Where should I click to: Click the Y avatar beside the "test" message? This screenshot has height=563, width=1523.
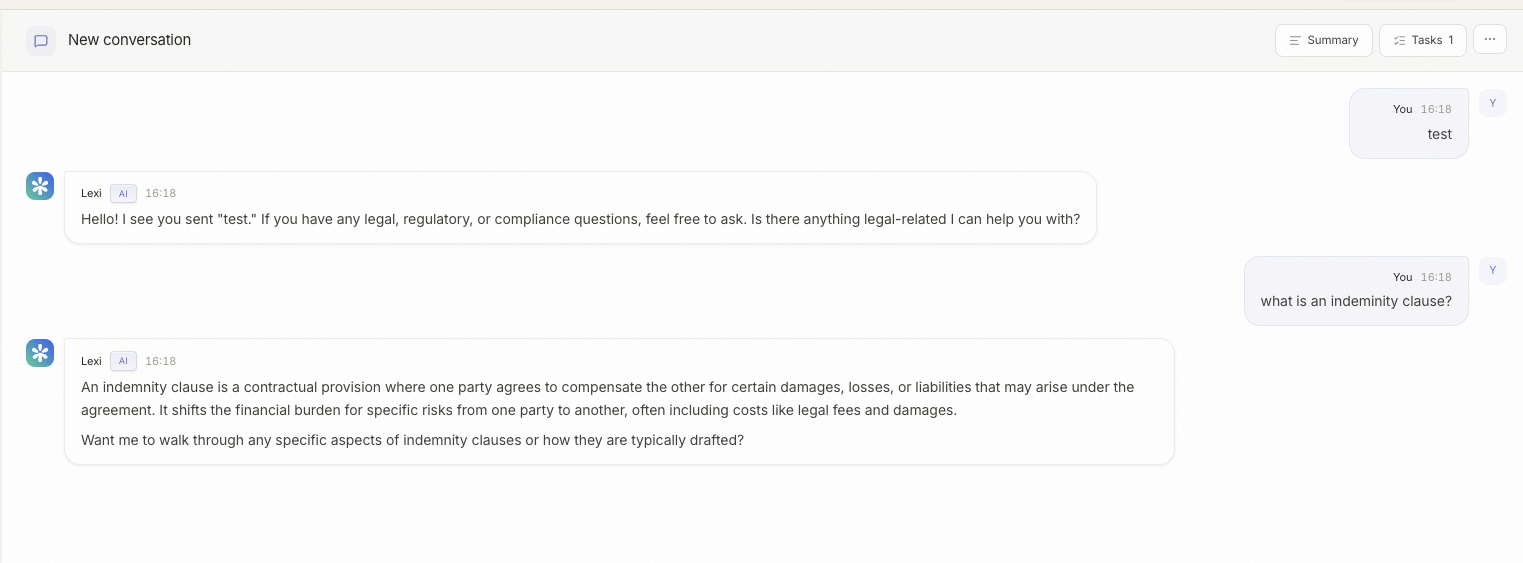click(1492, 103)
